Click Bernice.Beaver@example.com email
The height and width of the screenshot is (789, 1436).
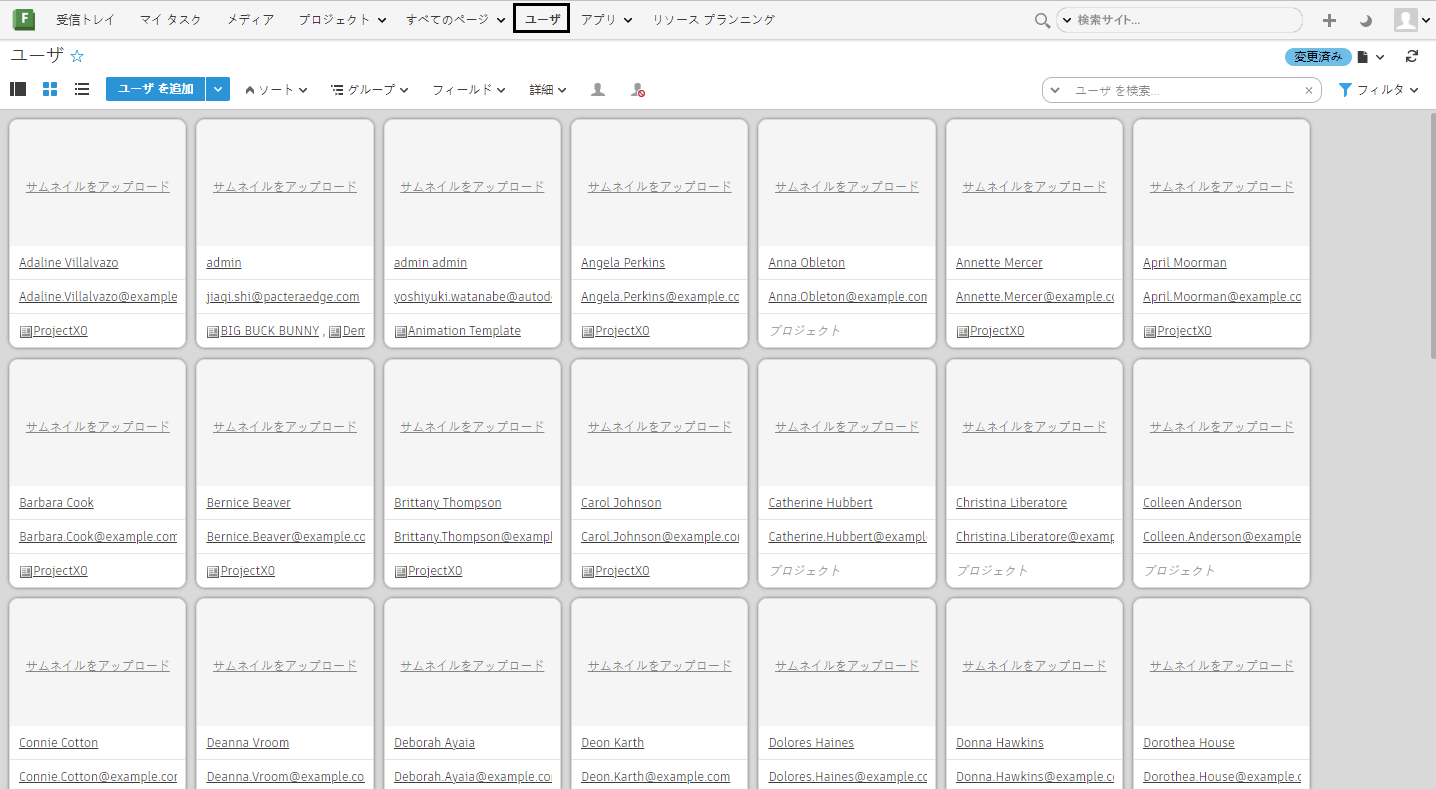286,537
